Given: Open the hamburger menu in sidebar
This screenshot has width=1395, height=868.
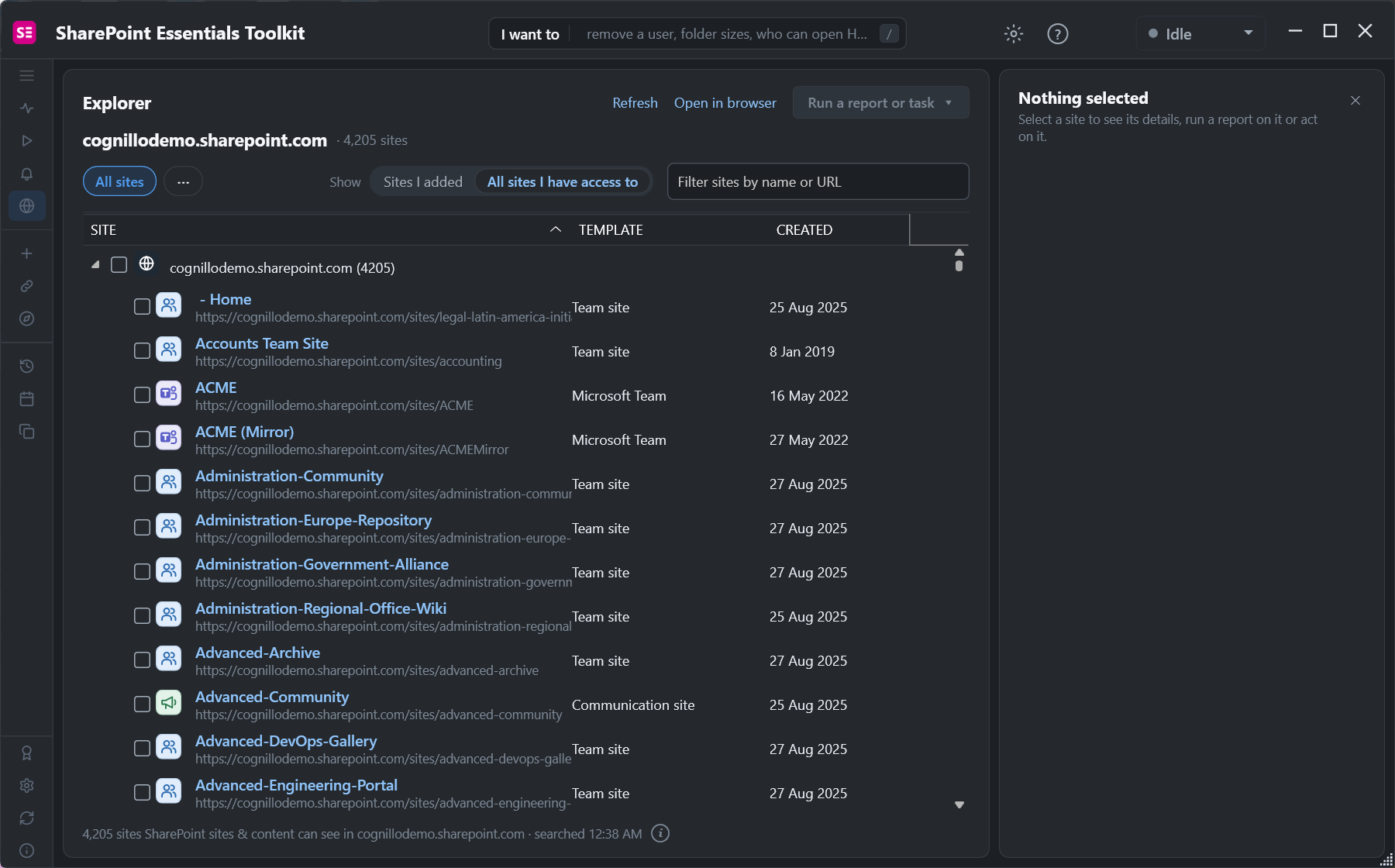Looking at the screenshot, I should coord(27,76).
